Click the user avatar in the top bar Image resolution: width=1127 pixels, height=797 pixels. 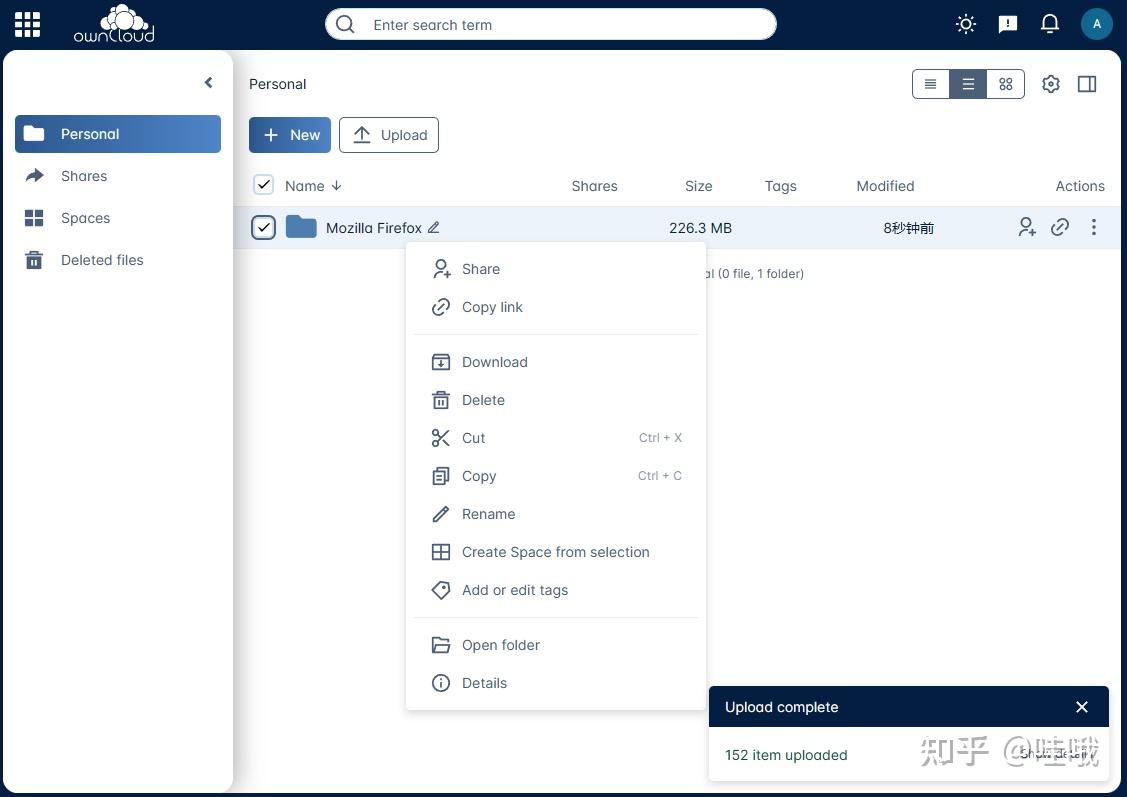tap(1097, 23)
